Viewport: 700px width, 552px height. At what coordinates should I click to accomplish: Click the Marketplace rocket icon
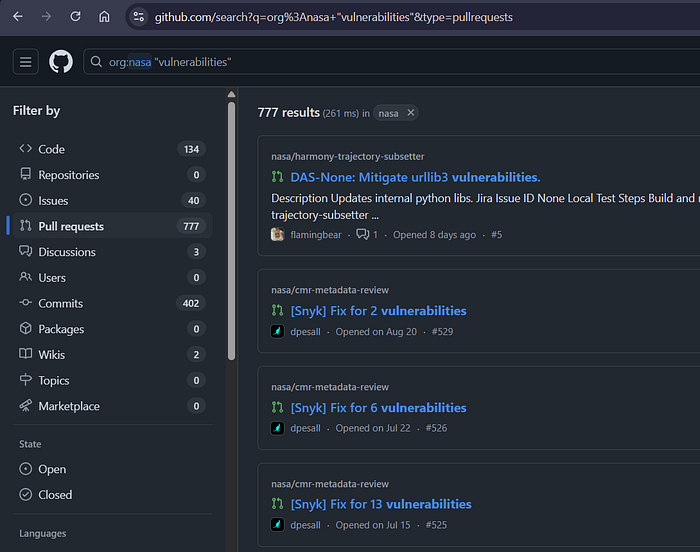coord(25,406)
